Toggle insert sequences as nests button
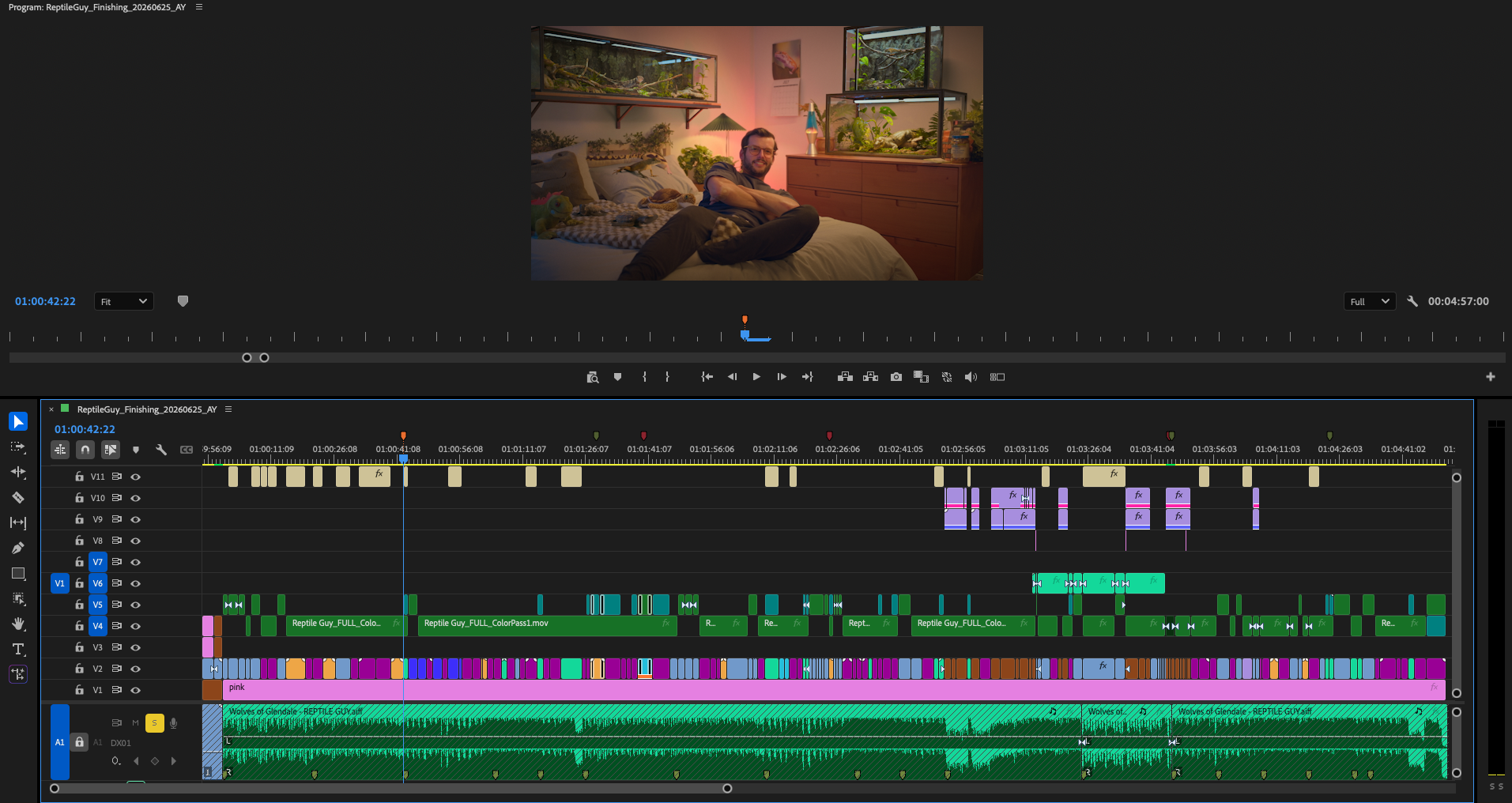The height and width of the screenshot is (803, 1512). click(60, 450)
